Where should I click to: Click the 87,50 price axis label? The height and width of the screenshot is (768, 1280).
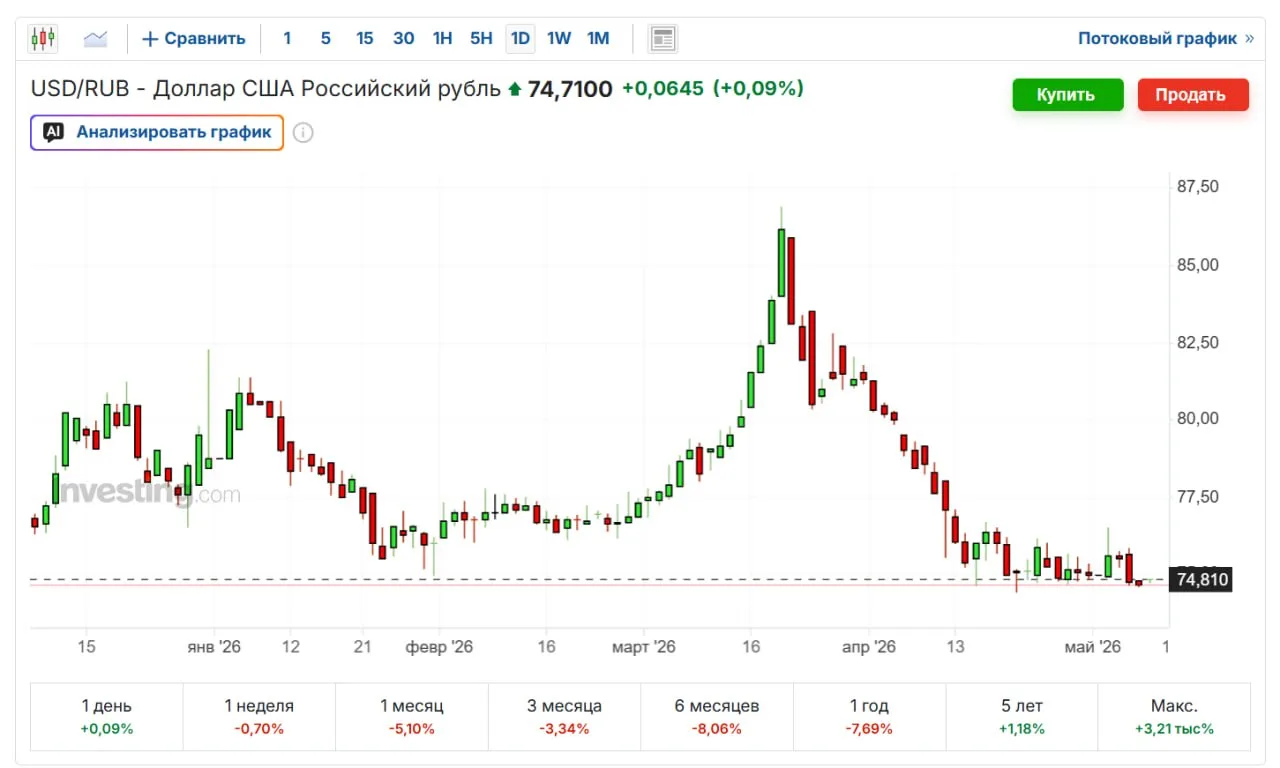click(x=1198, y=187)
